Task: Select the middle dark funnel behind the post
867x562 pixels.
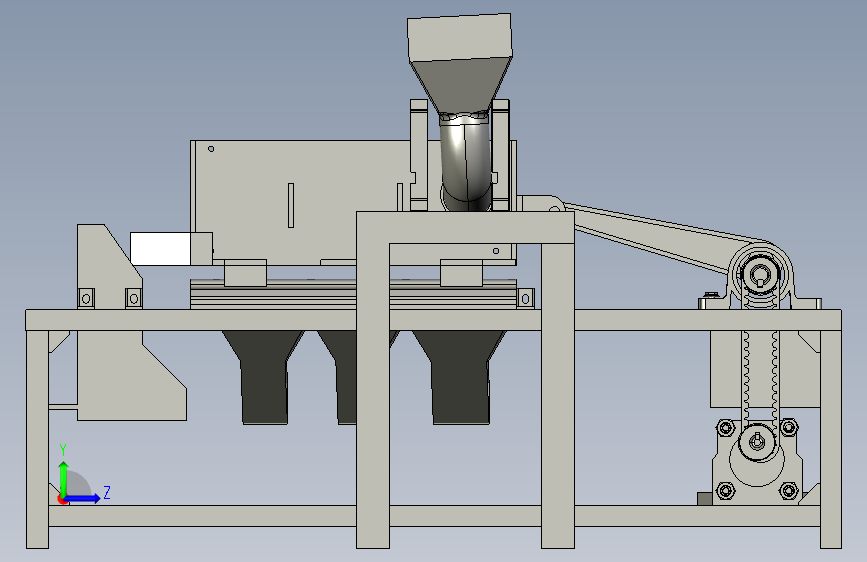Action: [x=346, y=377]
